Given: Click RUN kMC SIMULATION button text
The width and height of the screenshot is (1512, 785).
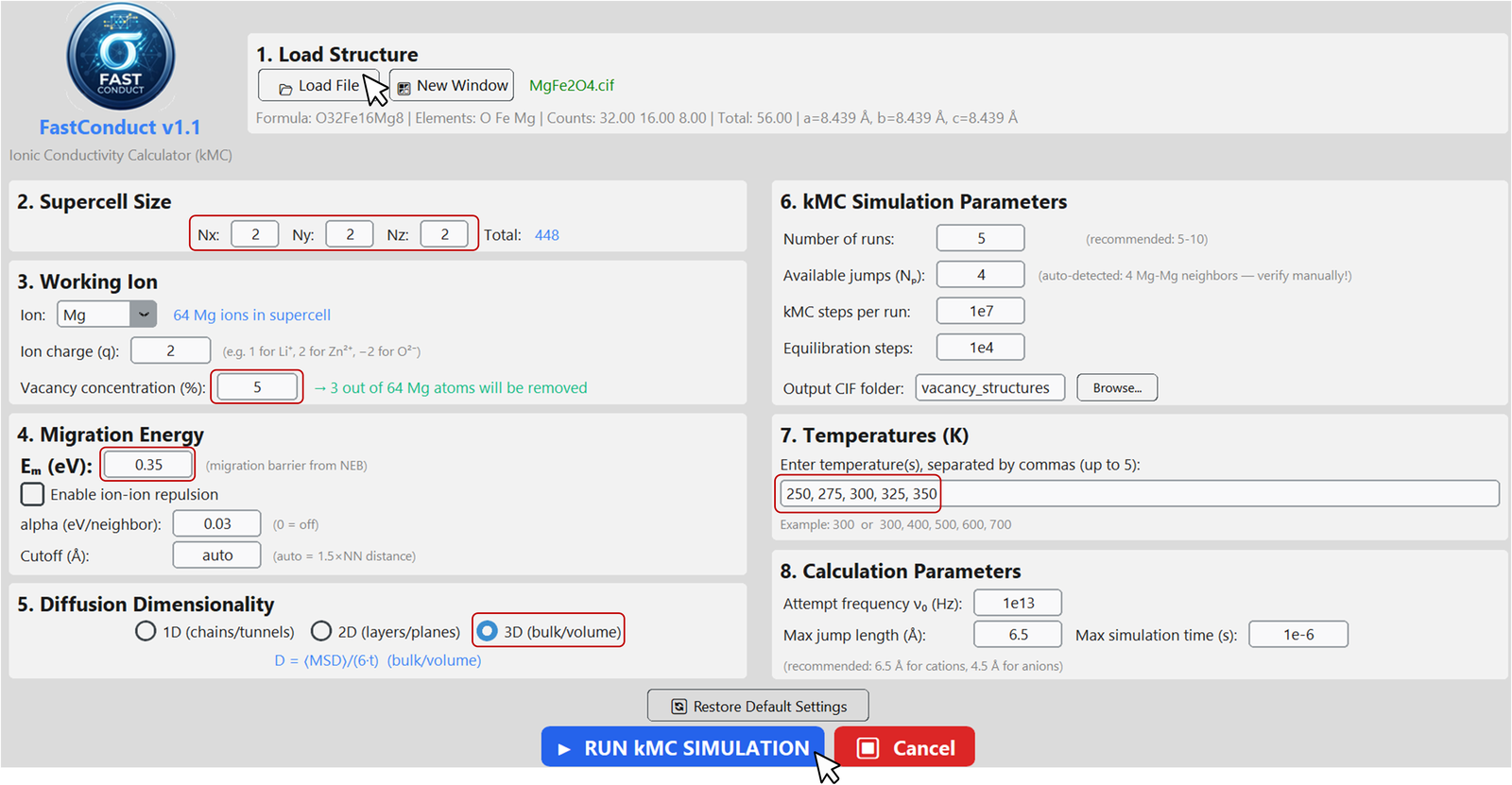Looking at the screenshot, I should coord(696,748).
